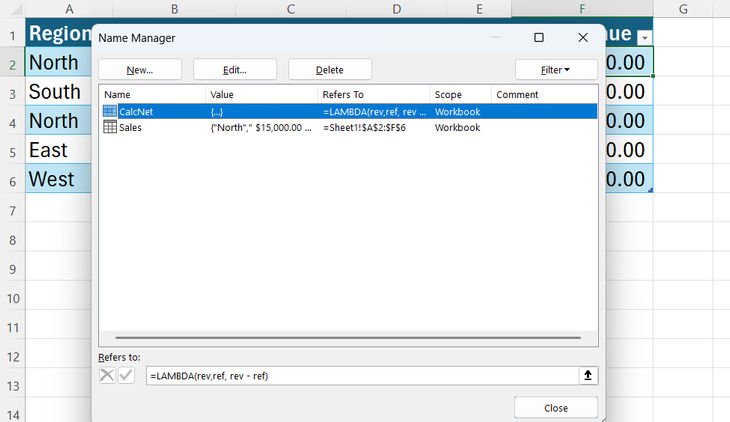Maximize the Name Manager dialog

point(539,38)
